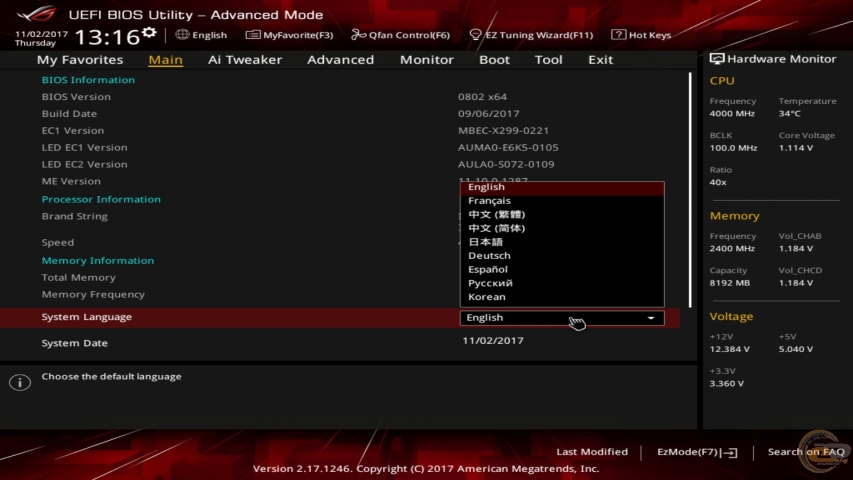
Task: Click the BIOS Version value 0802 x64
Action: coord(482,97)
